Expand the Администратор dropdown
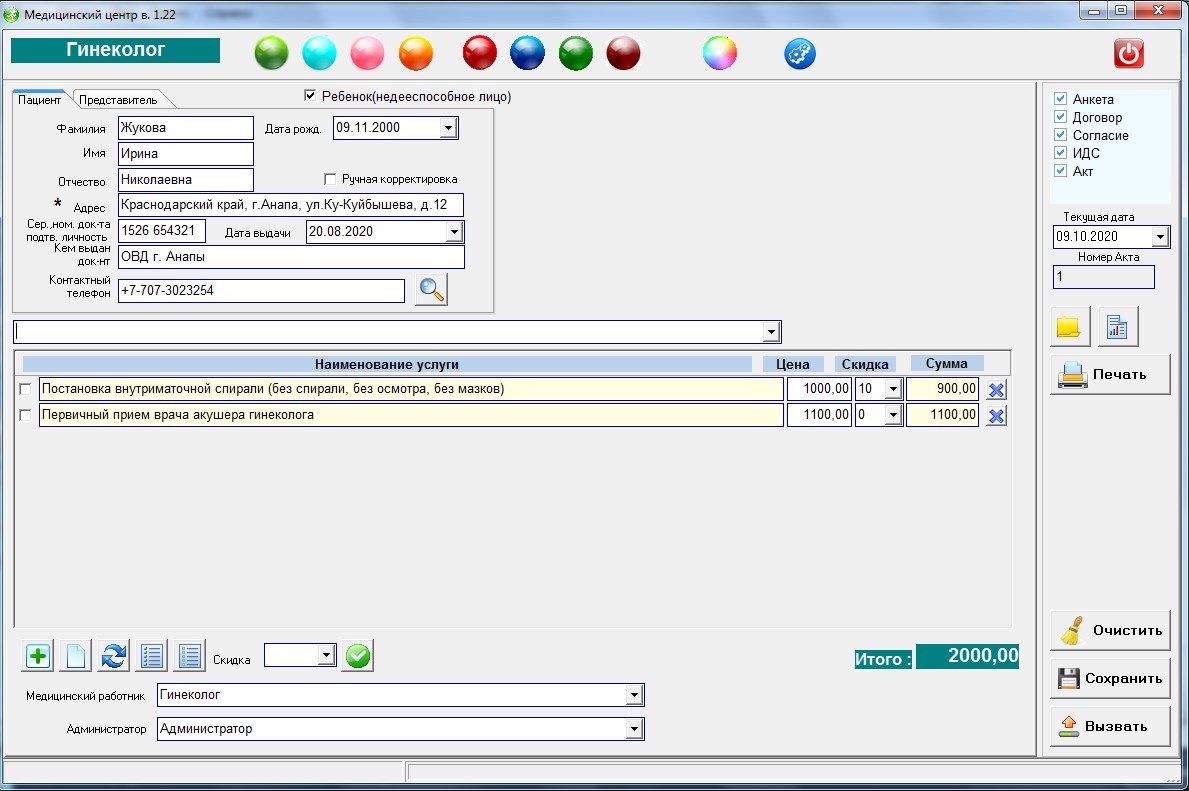This screenshot has width=1189, height=791. [x=635, y=729]
